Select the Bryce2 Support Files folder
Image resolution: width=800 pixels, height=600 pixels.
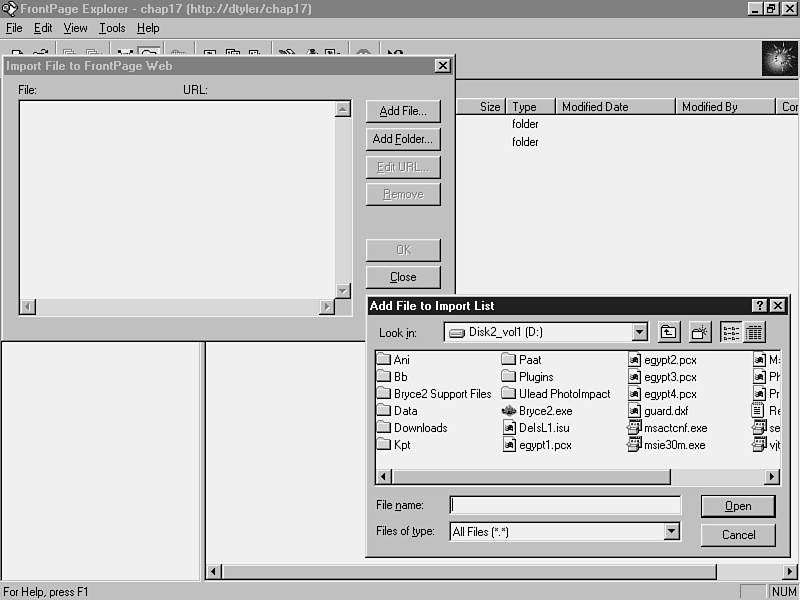click(x=434, y=394)
